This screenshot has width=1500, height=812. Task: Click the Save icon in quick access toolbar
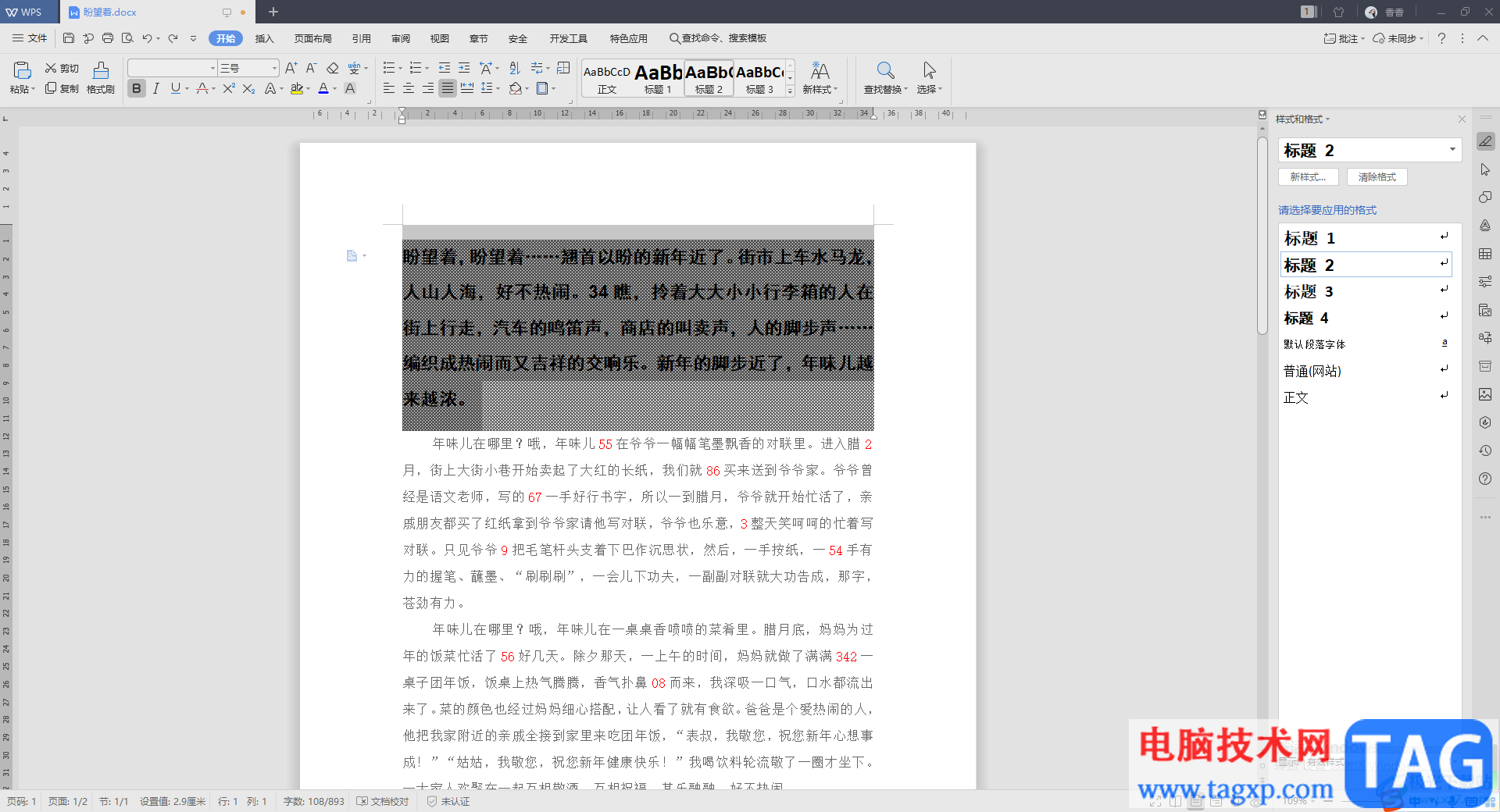click(69, 38)
